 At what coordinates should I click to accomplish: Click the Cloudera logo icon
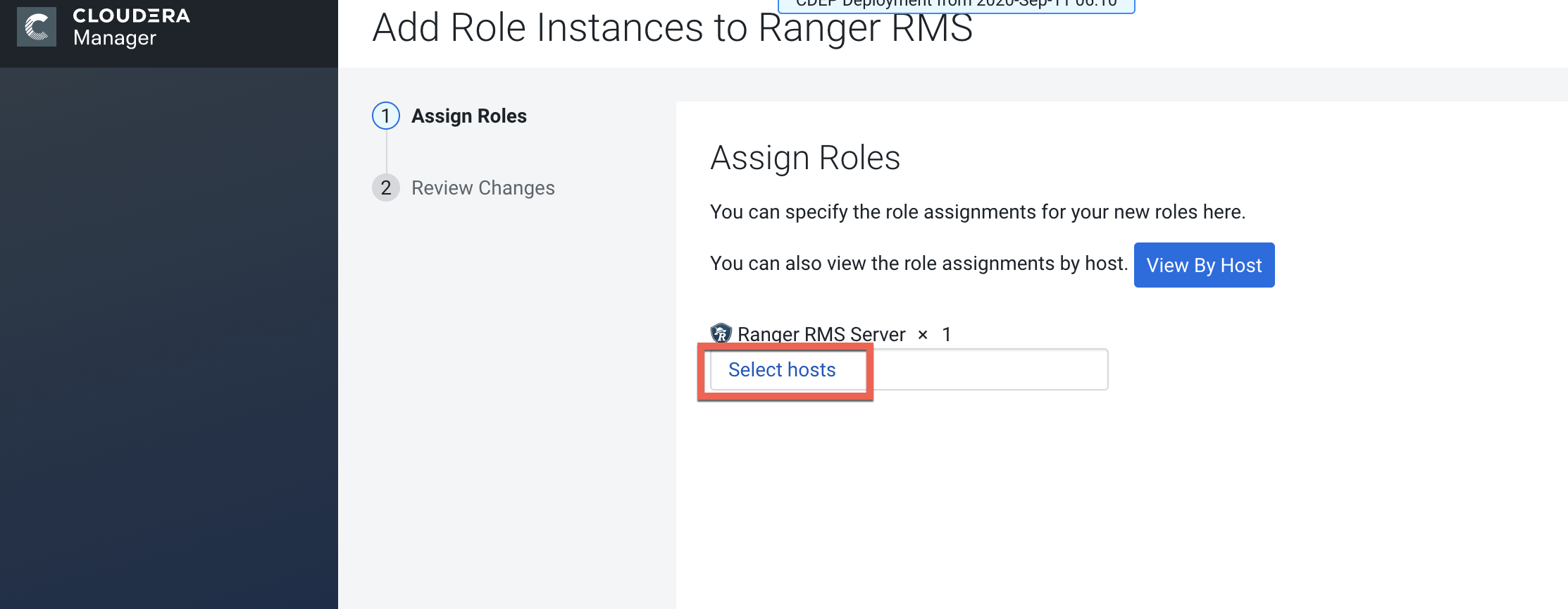pos(36,27)
